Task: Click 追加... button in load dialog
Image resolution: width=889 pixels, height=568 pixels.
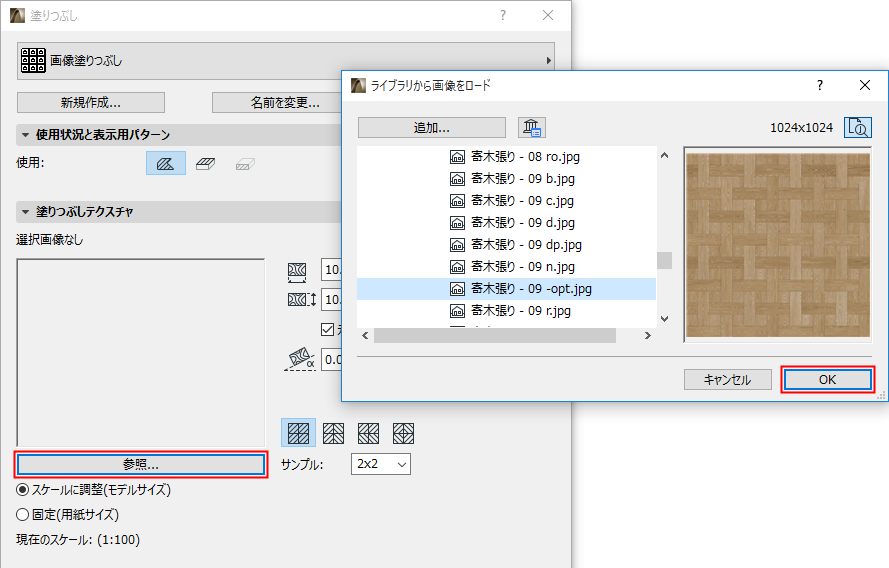Action: click(431, 128)
